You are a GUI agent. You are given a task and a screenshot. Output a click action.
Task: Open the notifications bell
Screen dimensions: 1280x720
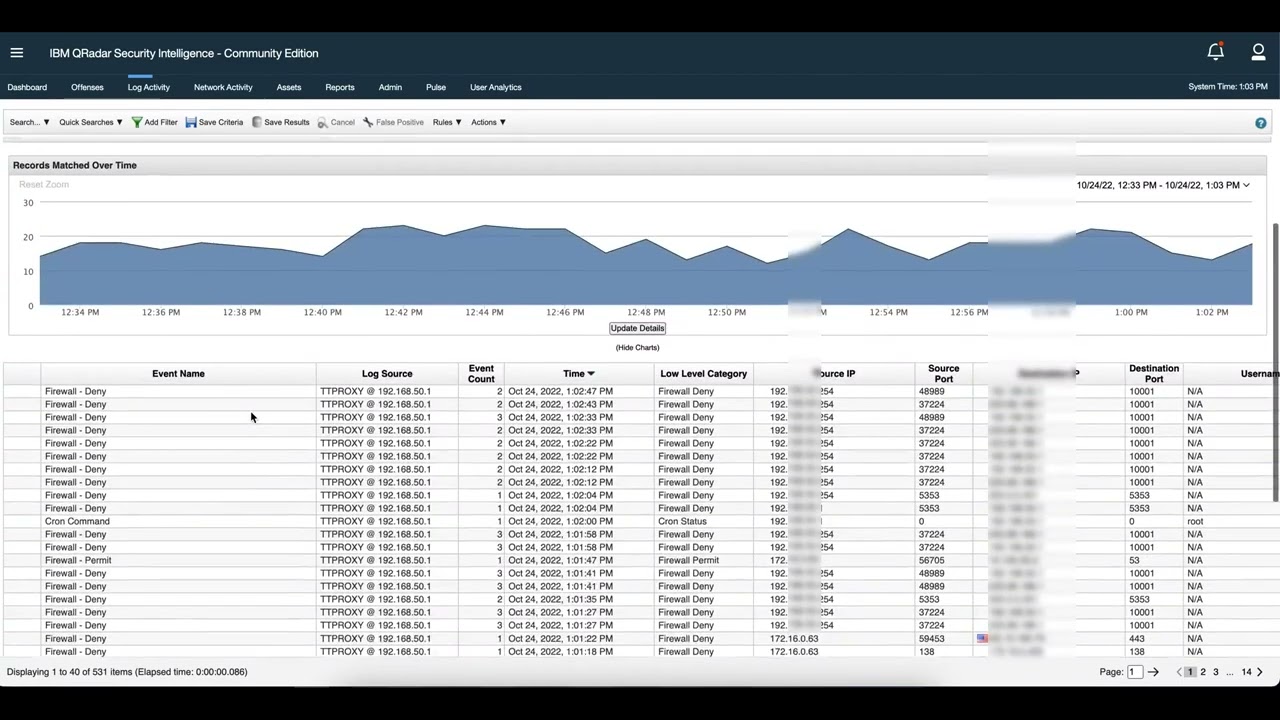point(1215,52)
